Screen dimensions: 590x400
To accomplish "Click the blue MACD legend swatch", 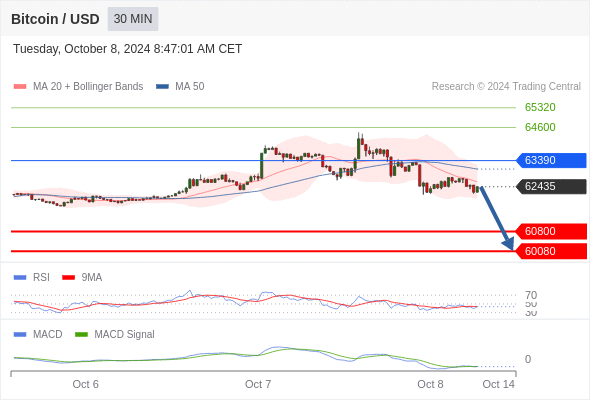I will [20, 335].
